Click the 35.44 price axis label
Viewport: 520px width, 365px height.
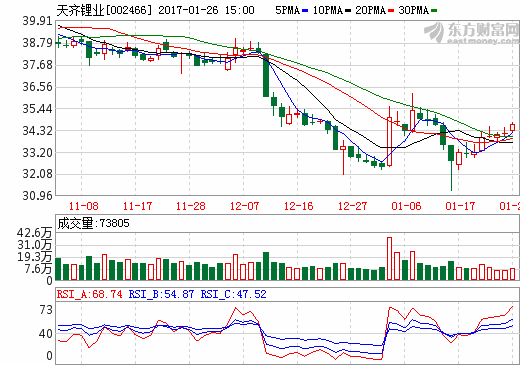click(x=37, y=109)
